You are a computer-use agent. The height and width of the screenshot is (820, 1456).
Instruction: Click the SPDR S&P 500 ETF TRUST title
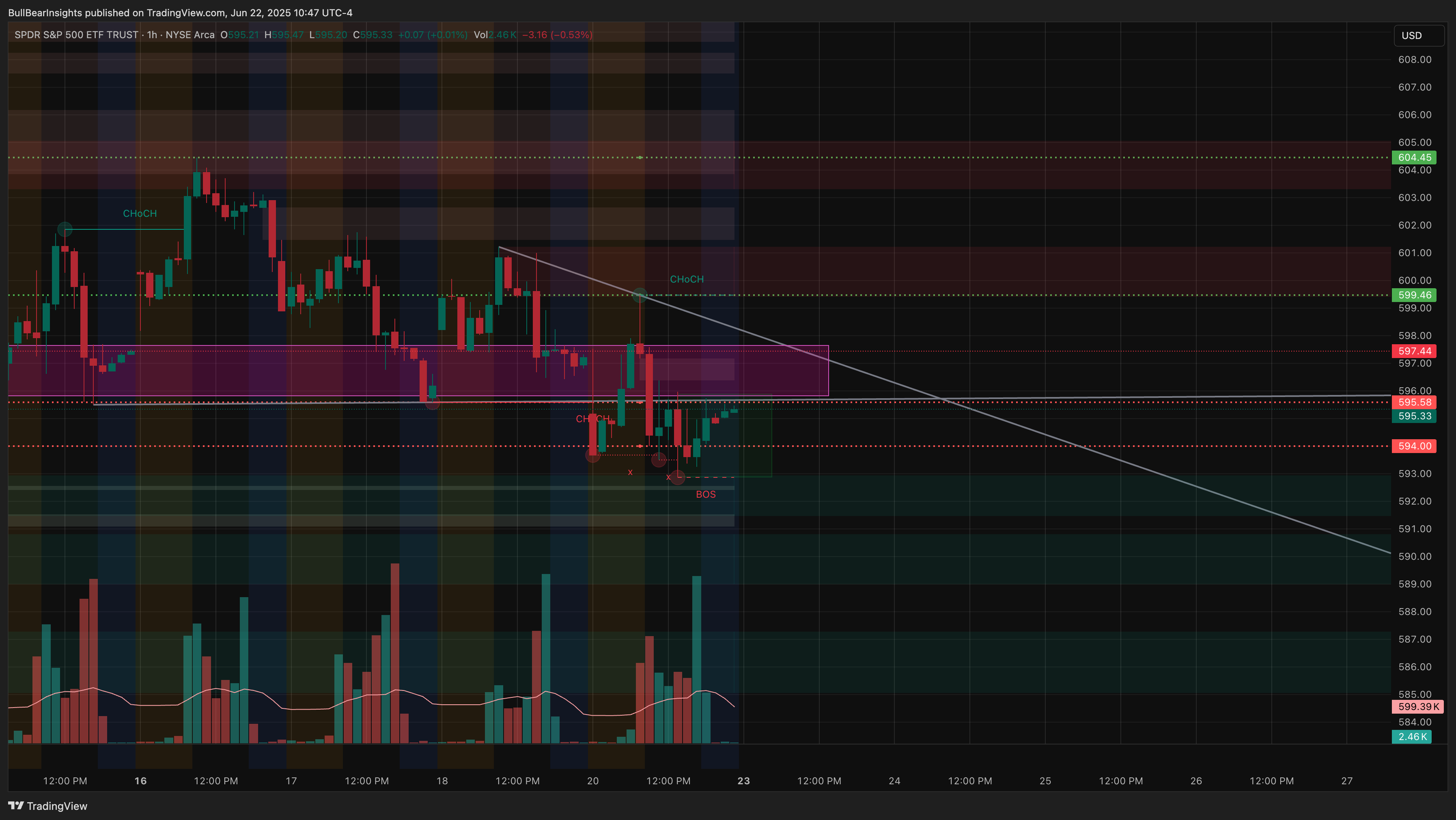(76, 35)
